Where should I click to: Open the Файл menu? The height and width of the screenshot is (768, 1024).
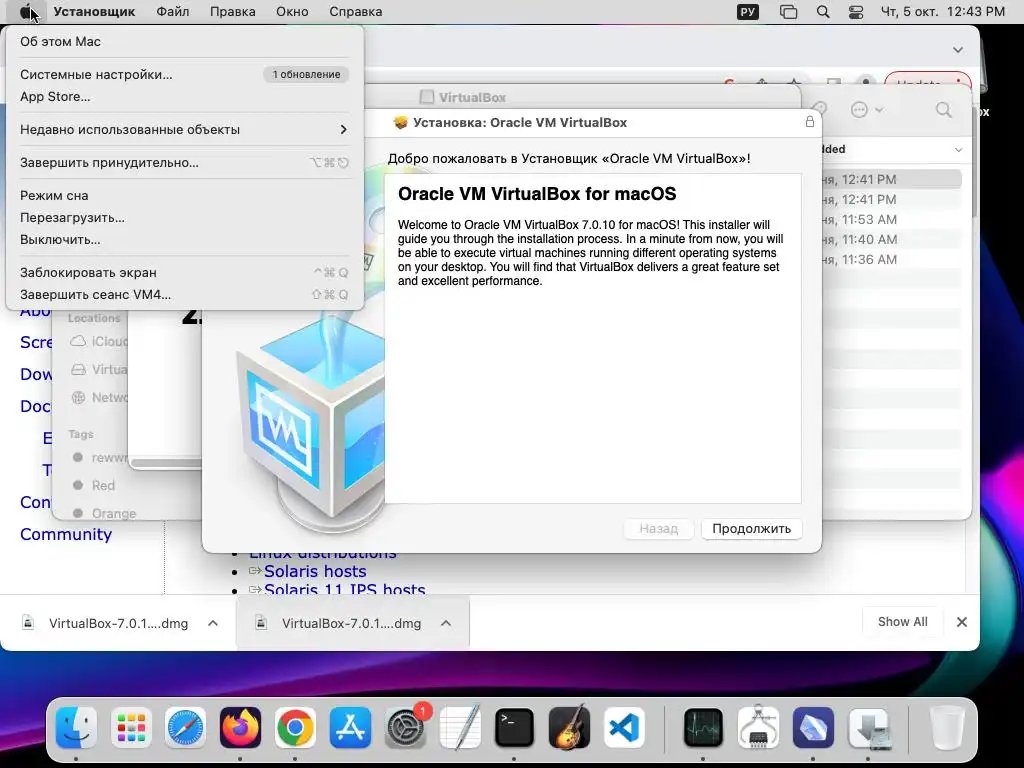pyautogui.click(x=173, y=12)
